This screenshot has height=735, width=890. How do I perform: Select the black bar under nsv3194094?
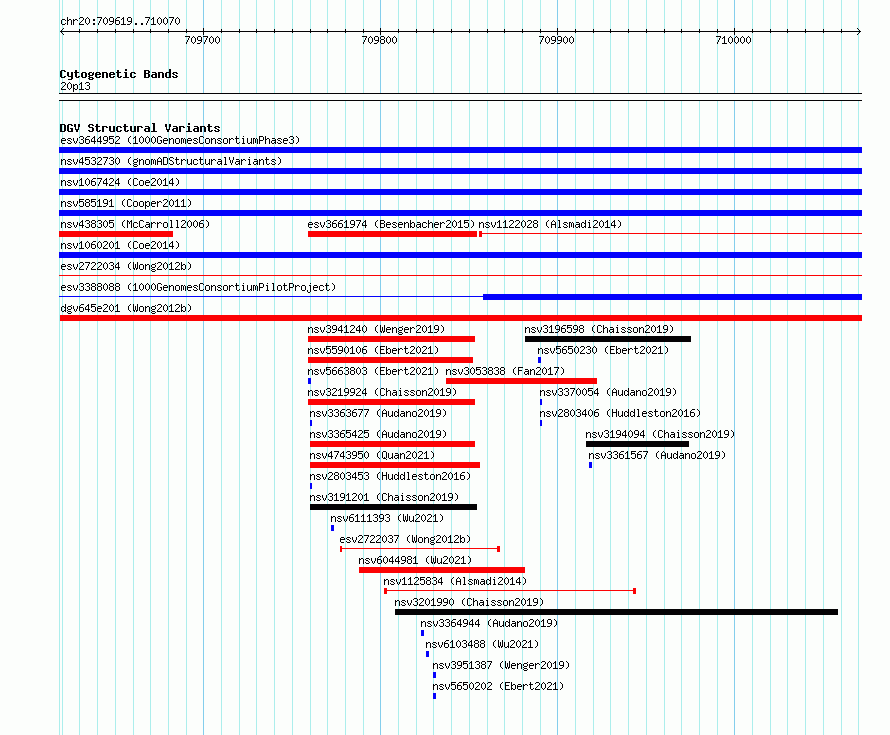coord(637,444)
